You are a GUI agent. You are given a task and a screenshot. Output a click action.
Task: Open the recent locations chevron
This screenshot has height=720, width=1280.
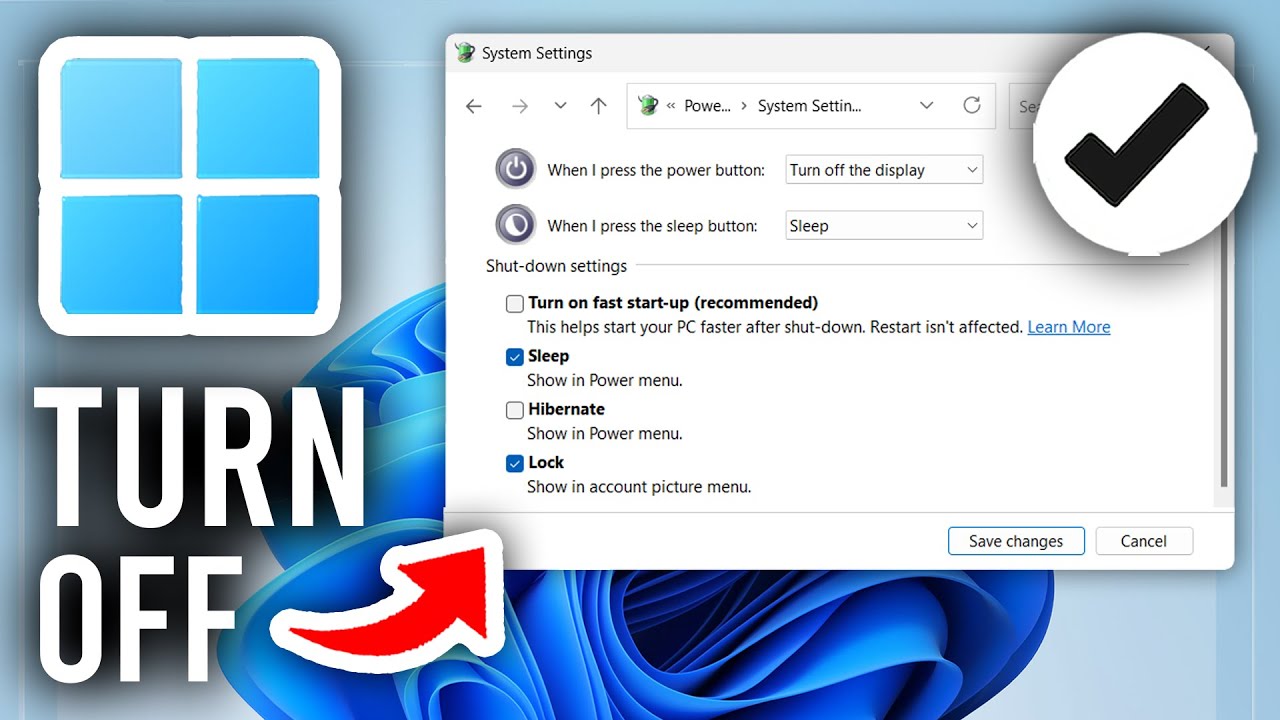(x=560, y=106)
